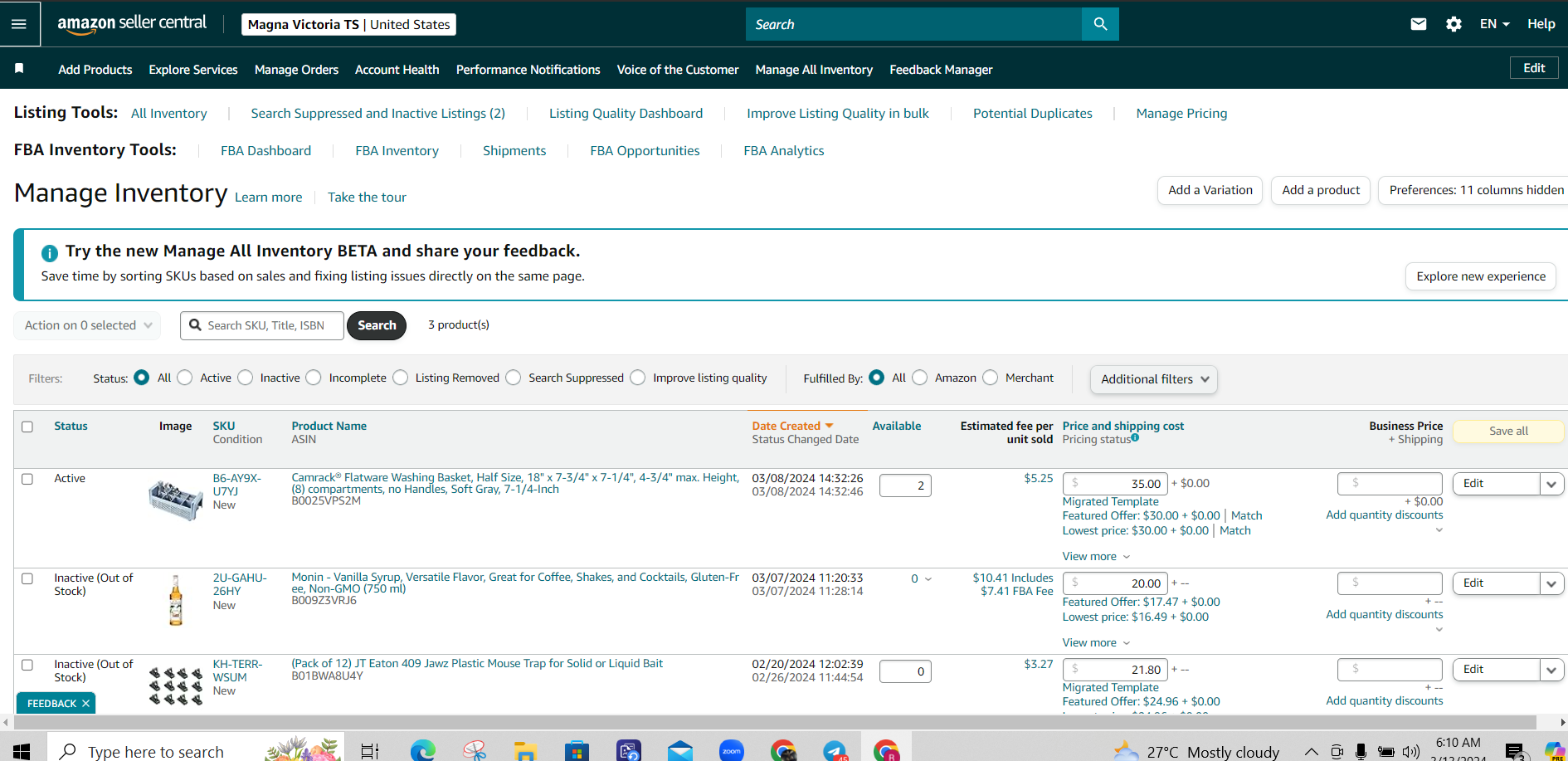Open Zoom from the taskbar

732,751
